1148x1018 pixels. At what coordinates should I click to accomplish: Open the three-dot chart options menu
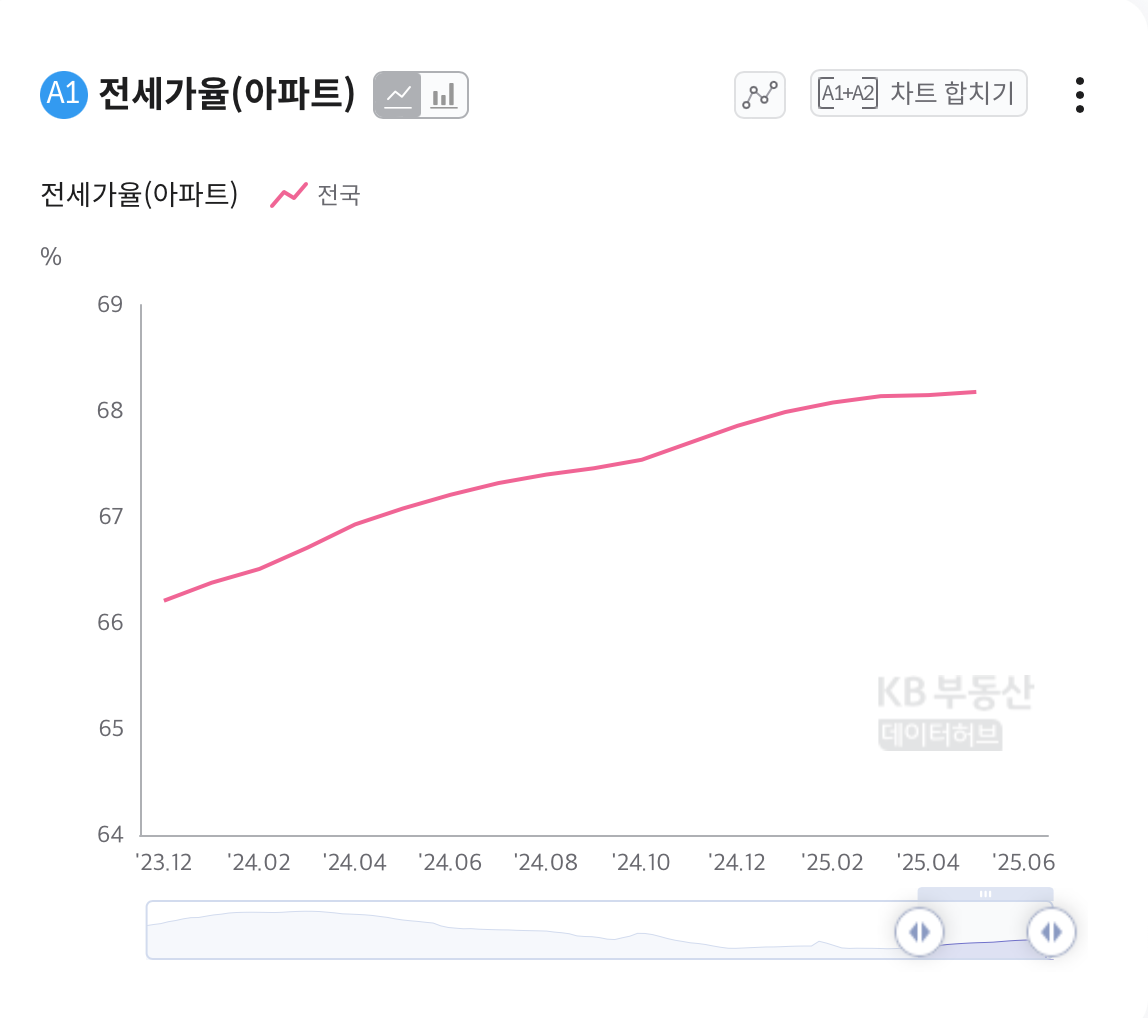(x=1079, y=94)
